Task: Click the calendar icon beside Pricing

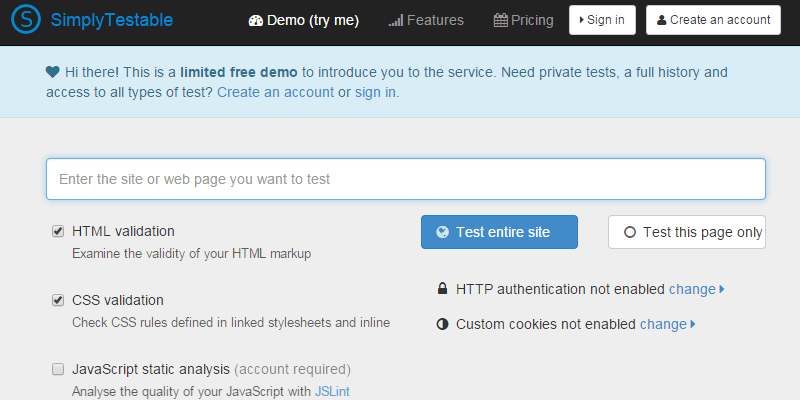Action: 500,20
